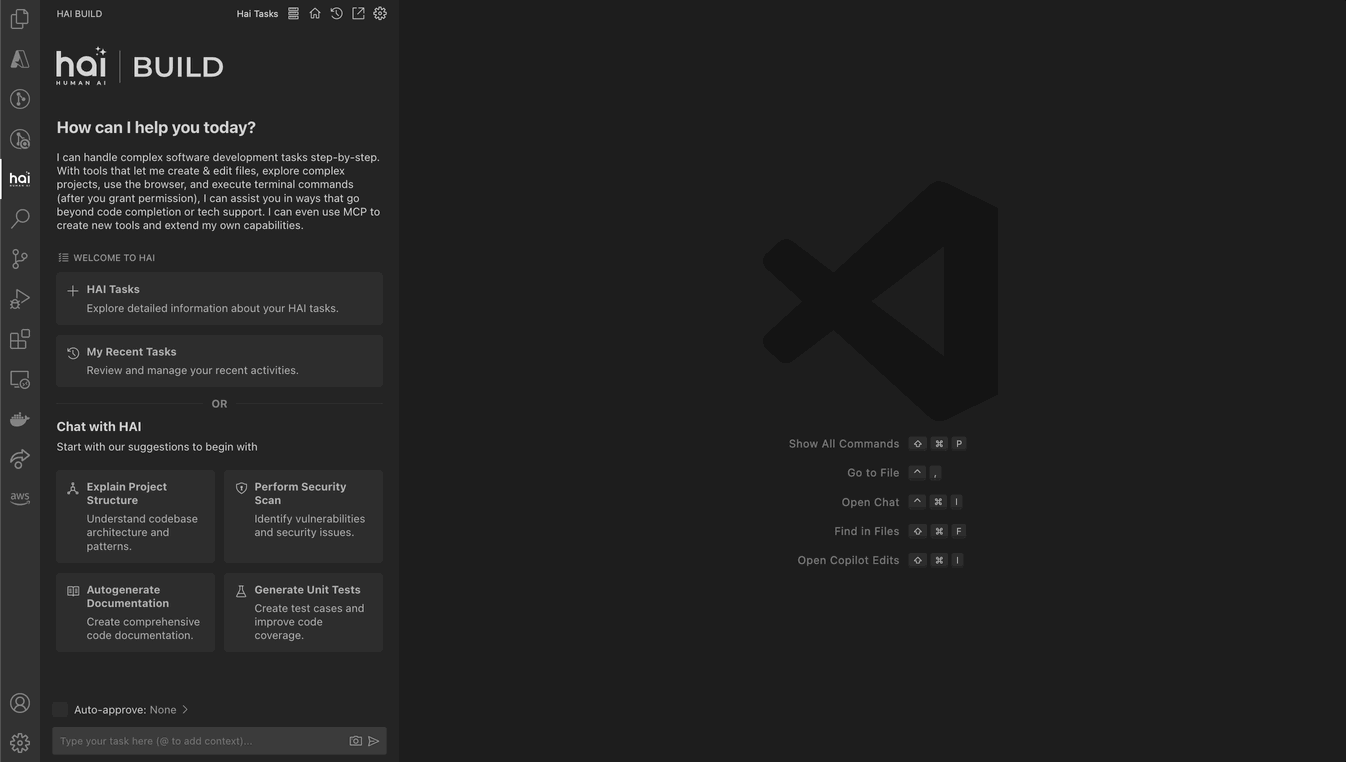The image size is (1346, 762).
Task: Open Run and Debug view
Action: click(20, 299)
